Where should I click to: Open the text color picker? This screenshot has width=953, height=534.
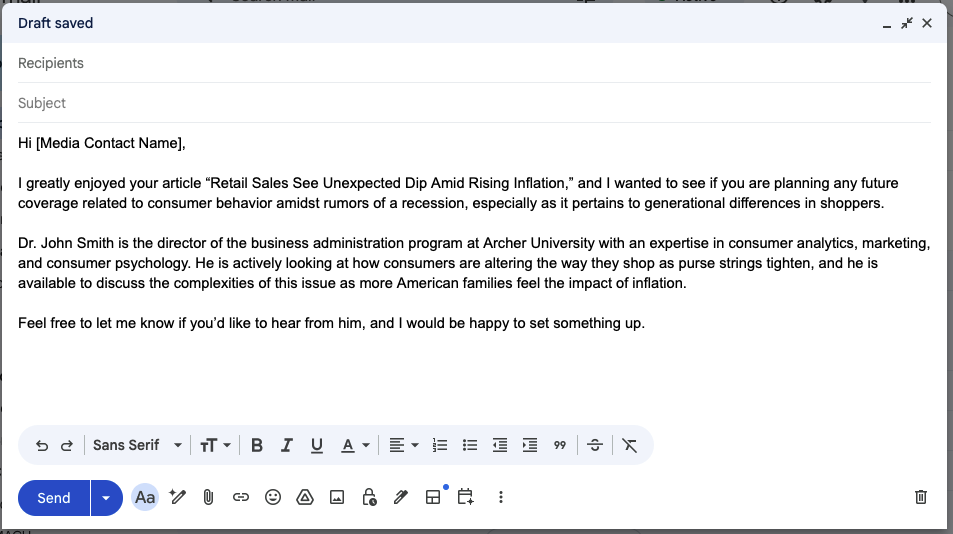(x=355, y=445)
